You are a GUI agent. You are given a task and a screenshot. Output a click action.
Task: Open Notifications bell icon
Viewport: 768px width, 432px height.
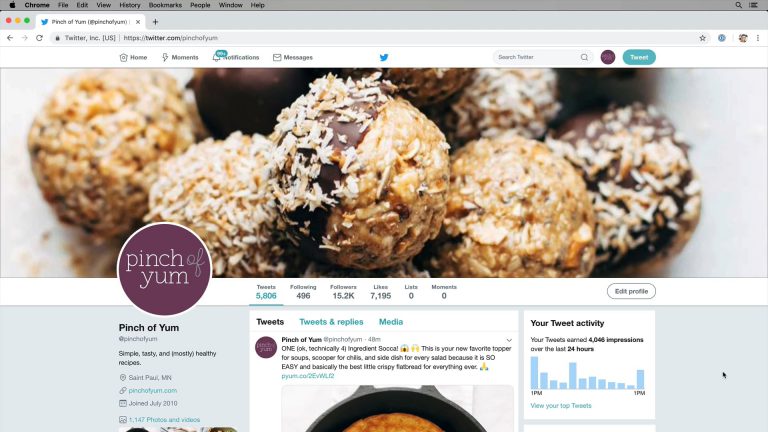(x=216, y=57)
